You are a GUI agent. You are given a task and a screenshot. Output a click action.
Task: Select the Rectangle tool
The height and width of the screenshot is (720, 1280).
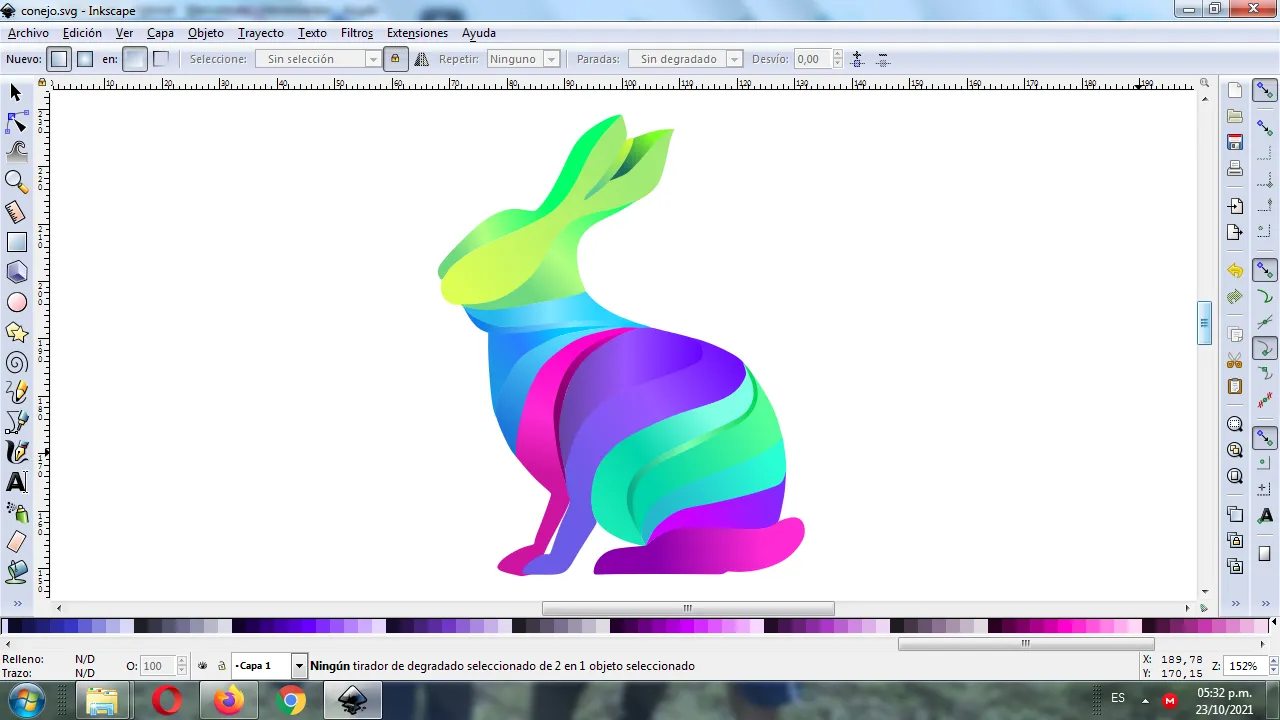[x=16, y=242]
